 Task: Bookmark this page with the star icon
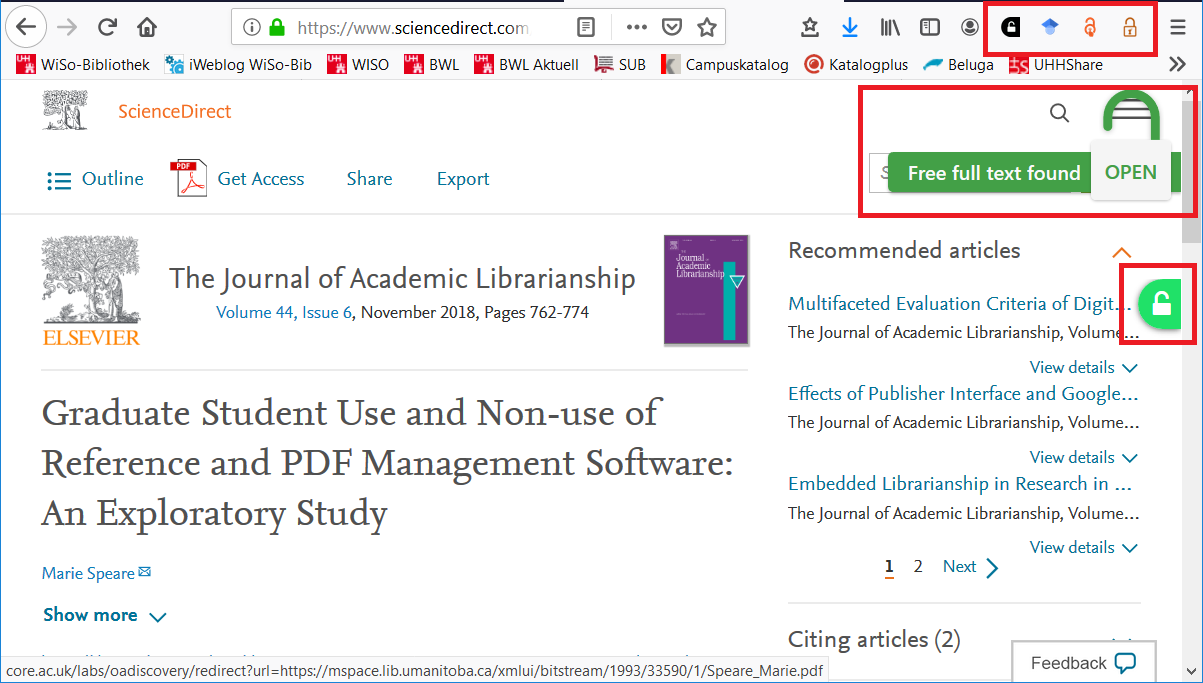coord(707,27)
